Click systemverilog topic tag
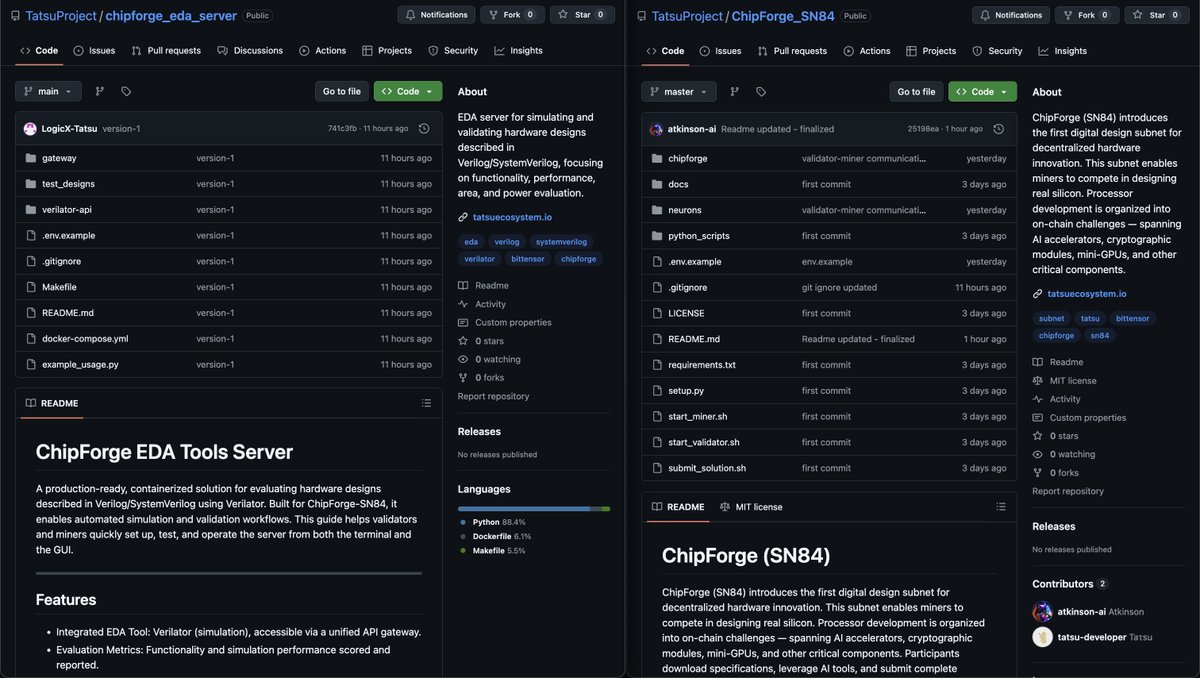1200x678 pixels. coord(561,242)
